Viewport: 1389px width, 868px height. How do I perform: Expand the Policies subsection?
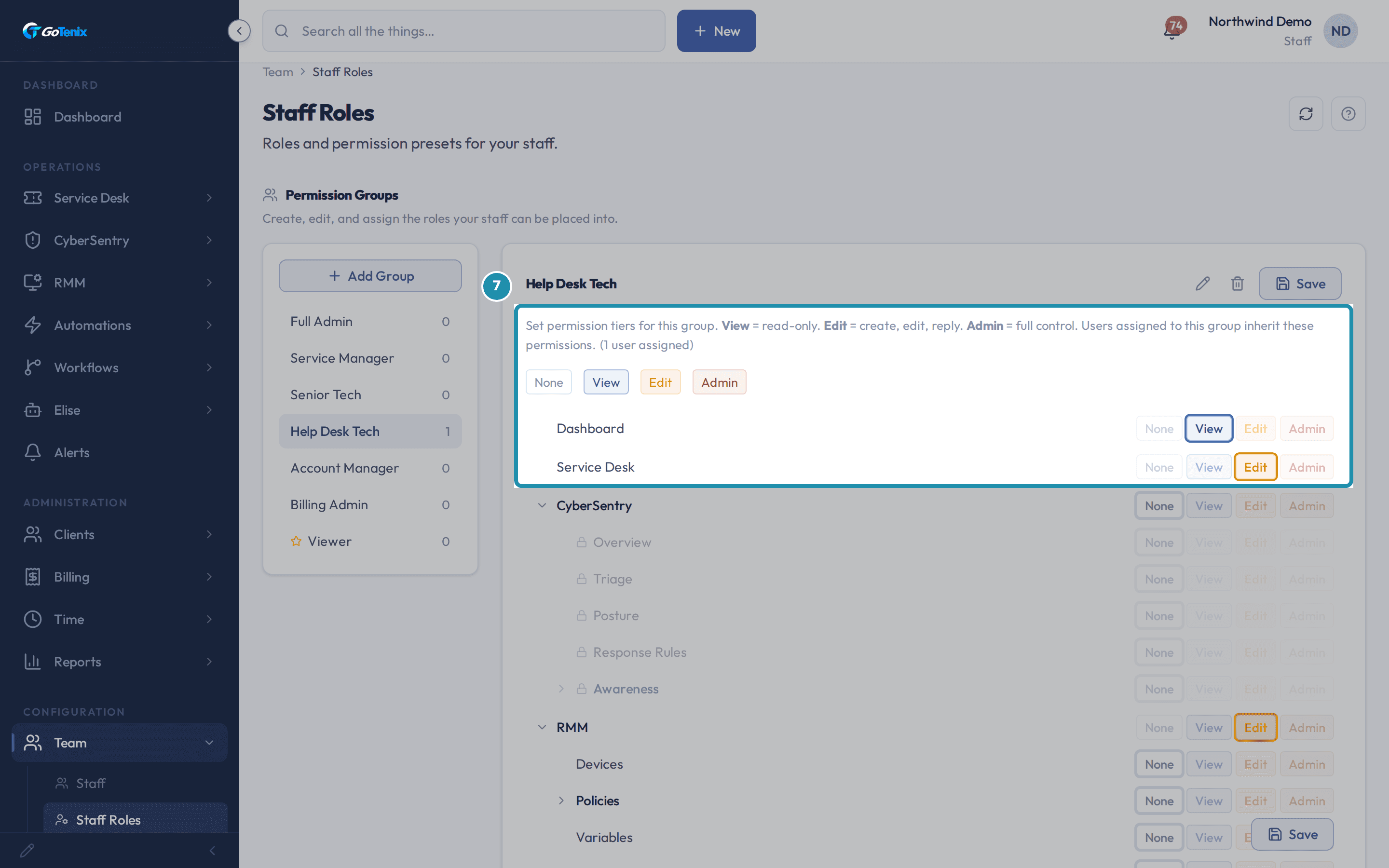[561, 801]
